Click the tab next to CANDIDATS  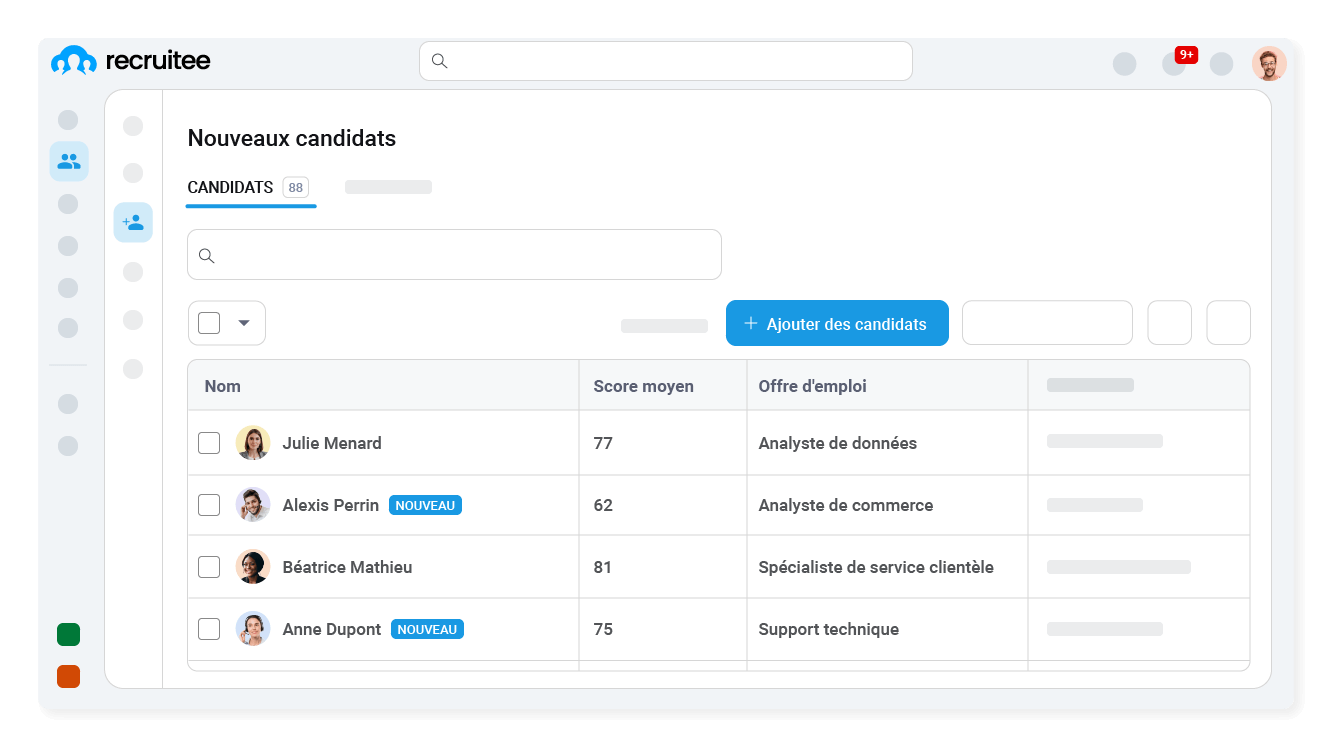388,187
